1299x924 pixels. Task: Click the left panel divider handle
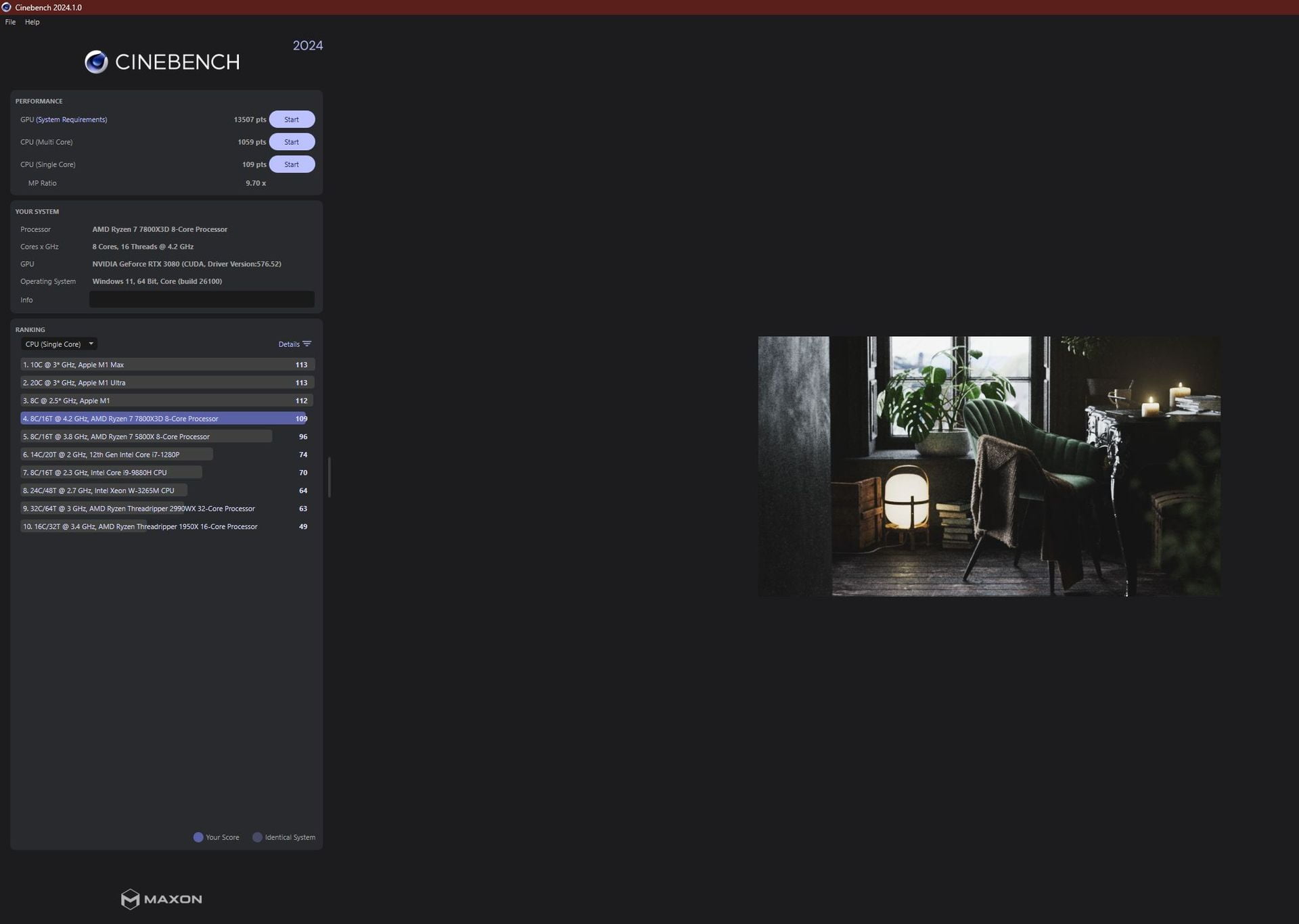(x=329, y=477)
